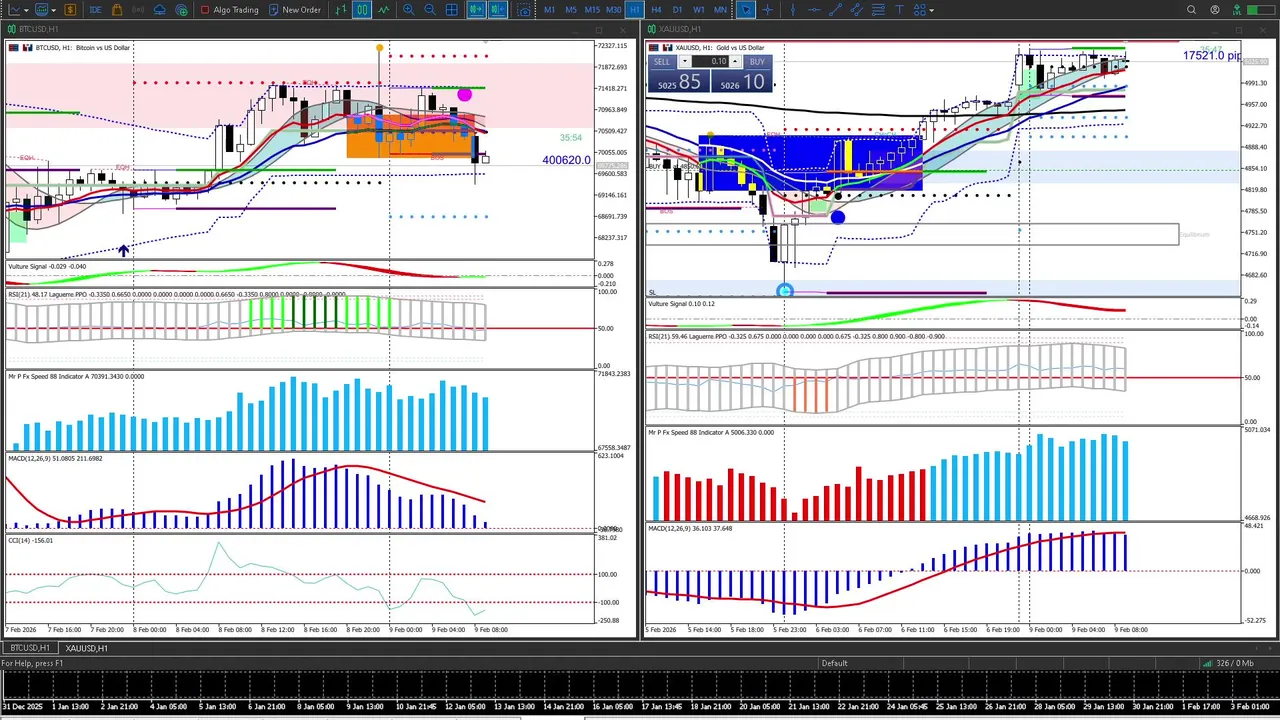Screen dimensions: 1280x720
Task: Draw a trendline
Action: (835, 10)
